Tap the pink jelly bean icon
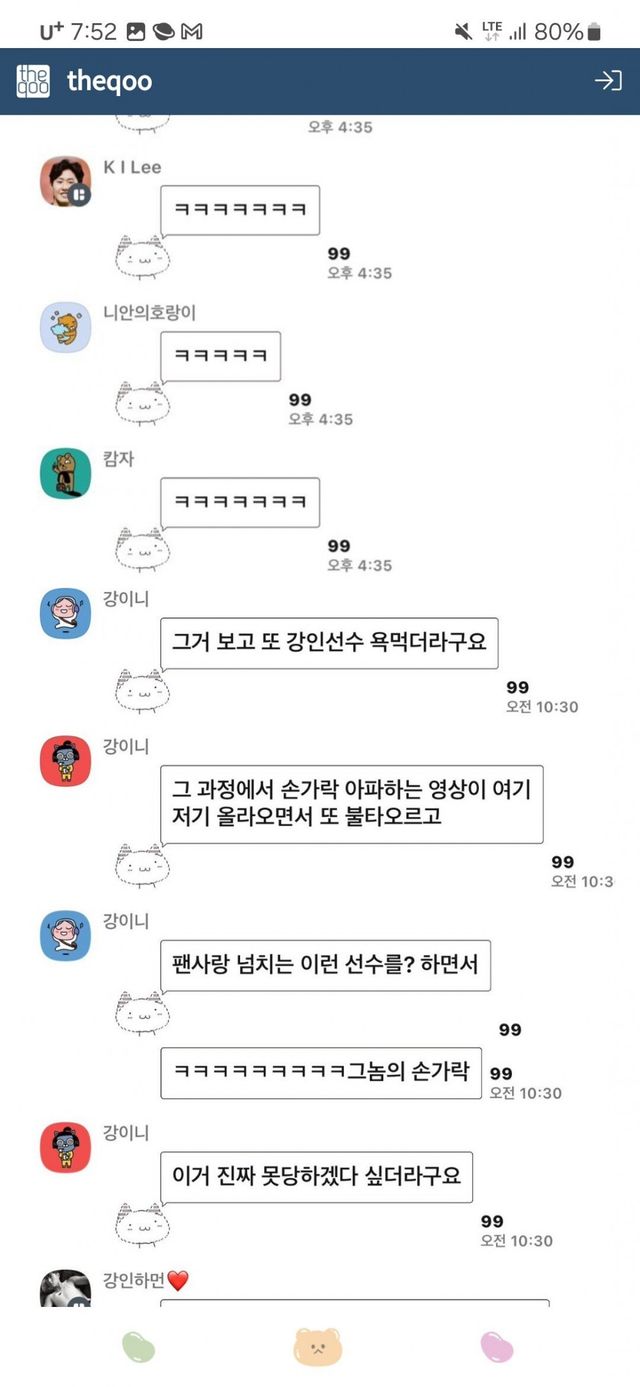This screenshot has height=1387, width=640. point(497,1347)
